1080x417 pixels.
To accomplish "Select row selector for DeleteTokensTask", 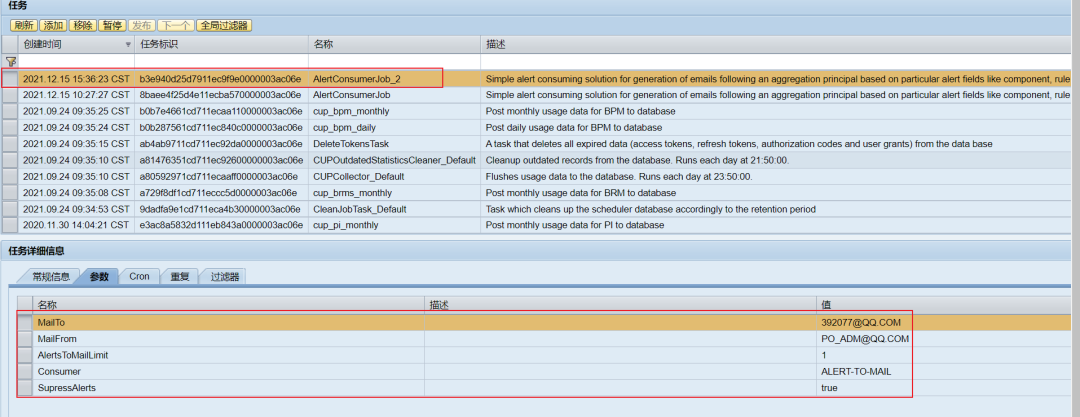I will coord(10,143).
